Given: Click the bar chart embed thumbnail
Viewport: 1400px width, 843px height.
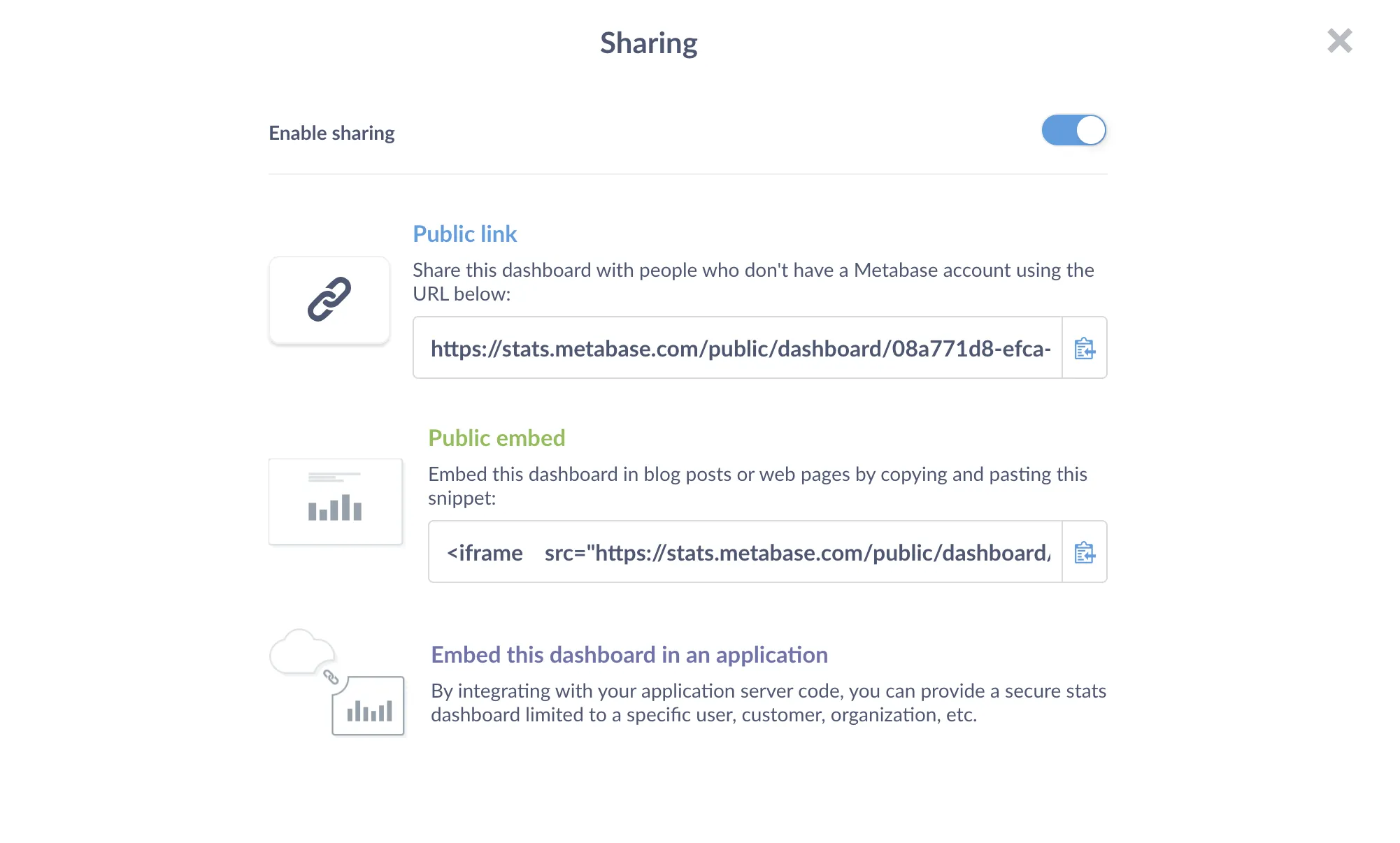Looking at the screenshot, I should pos(335,501).
